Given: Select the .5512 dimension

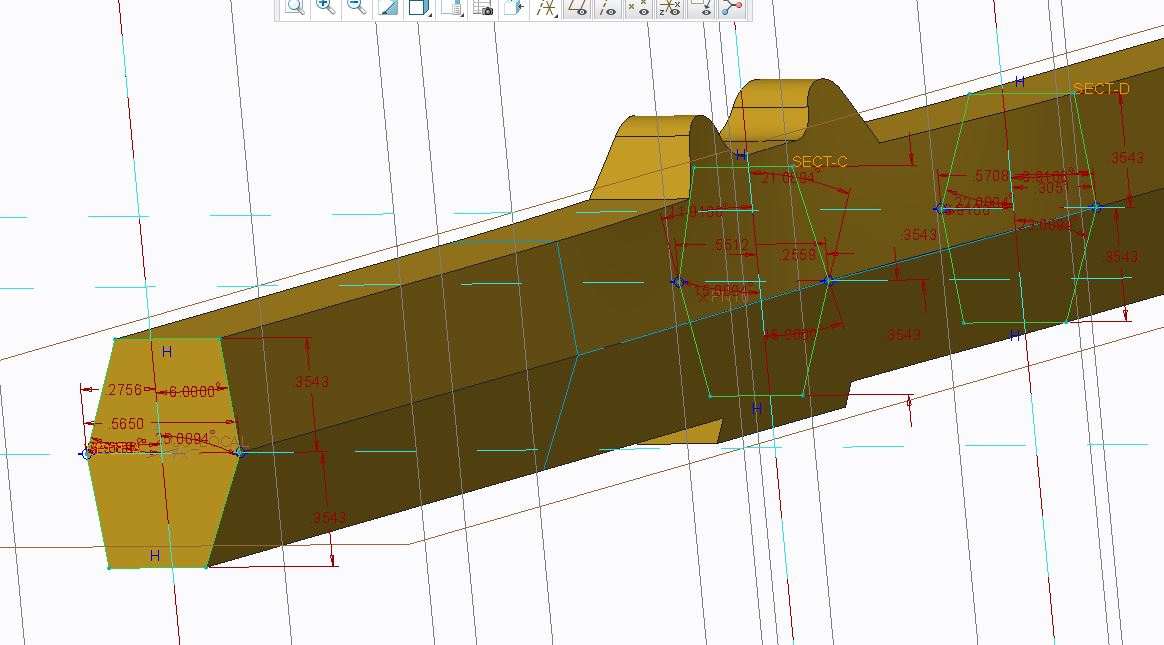Looking at the screenshot, I should (x=731, y=244).
